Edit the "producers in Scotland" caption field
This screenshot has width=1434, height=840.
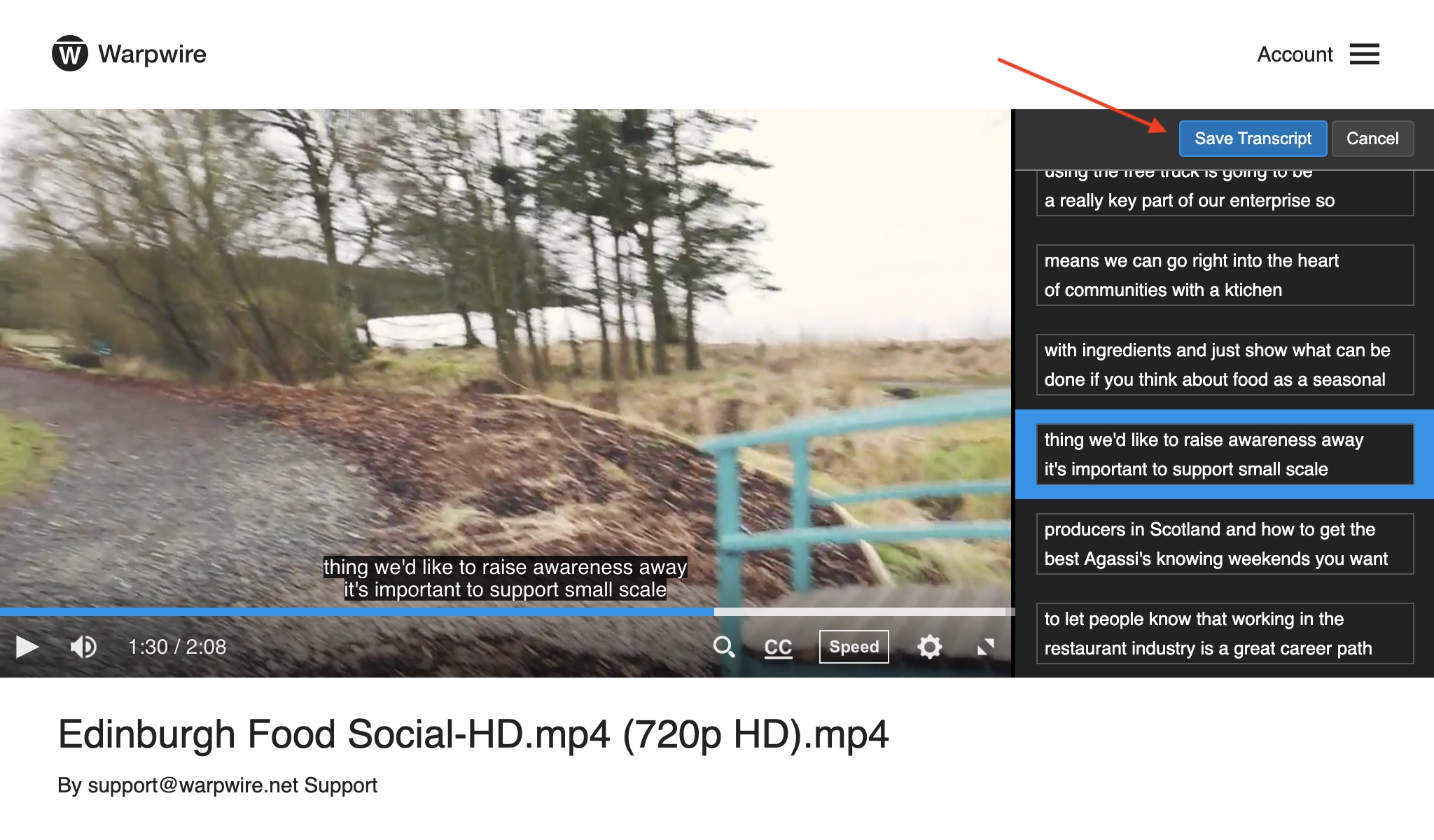[x=1224, y=544]
